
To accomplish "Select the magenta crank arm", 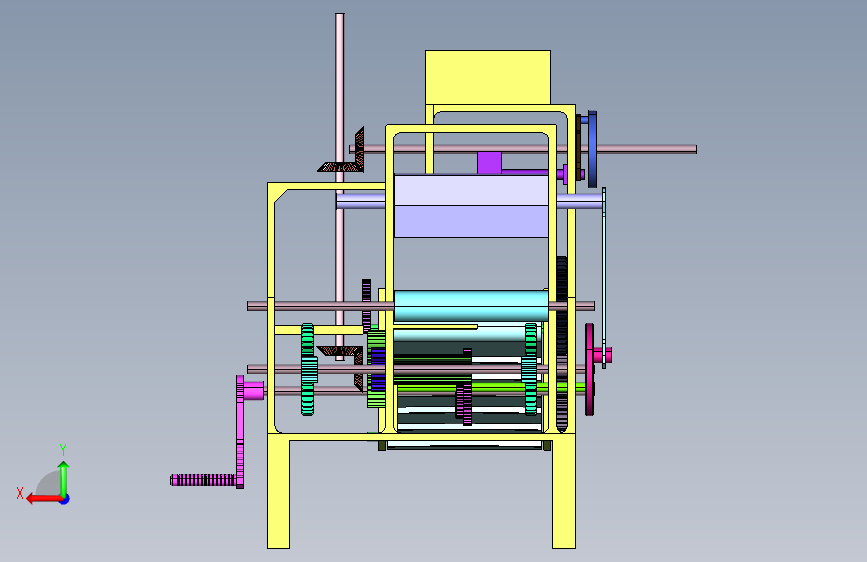I will (x=240, y=432).
